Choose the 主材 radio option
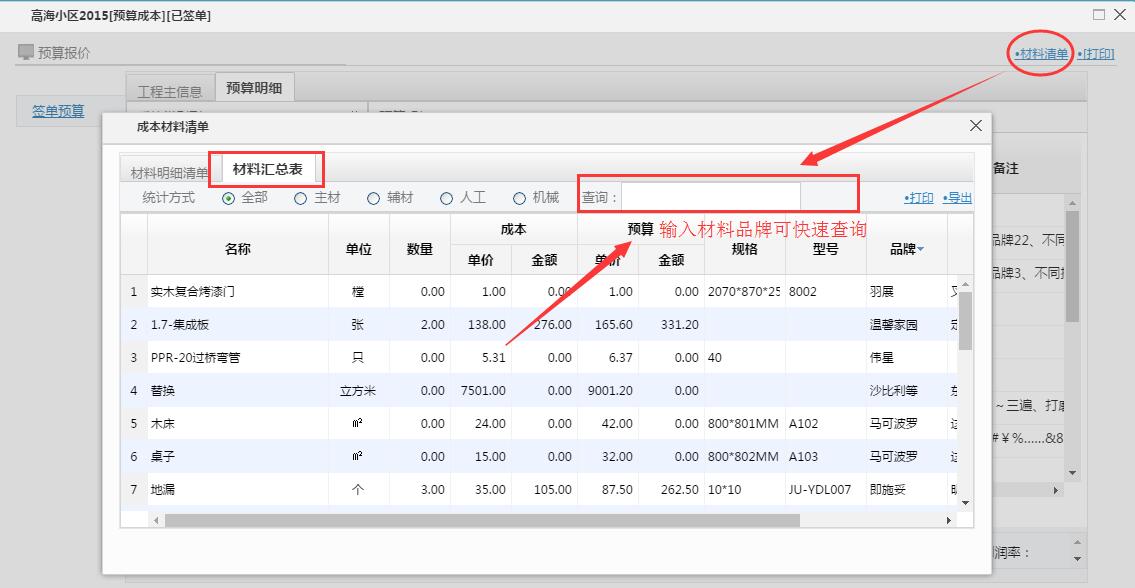Image resolution: width=1135 pixels, height=588 pixels. pos(300,198)
